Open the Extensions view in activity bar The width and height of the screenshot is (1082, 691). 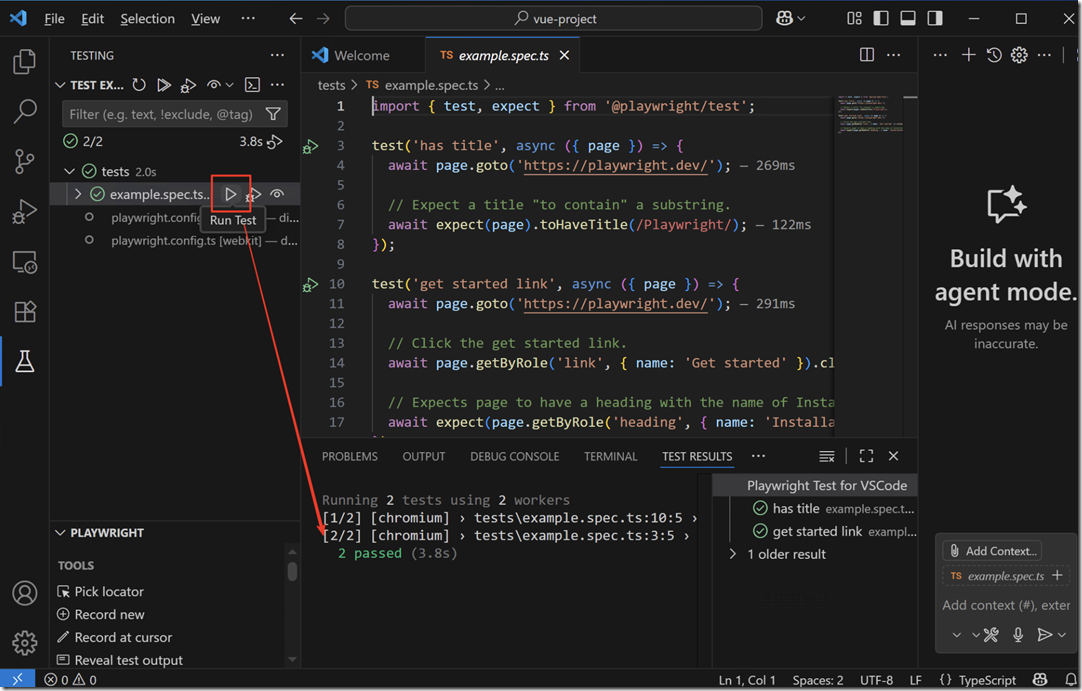coord(25,312)
